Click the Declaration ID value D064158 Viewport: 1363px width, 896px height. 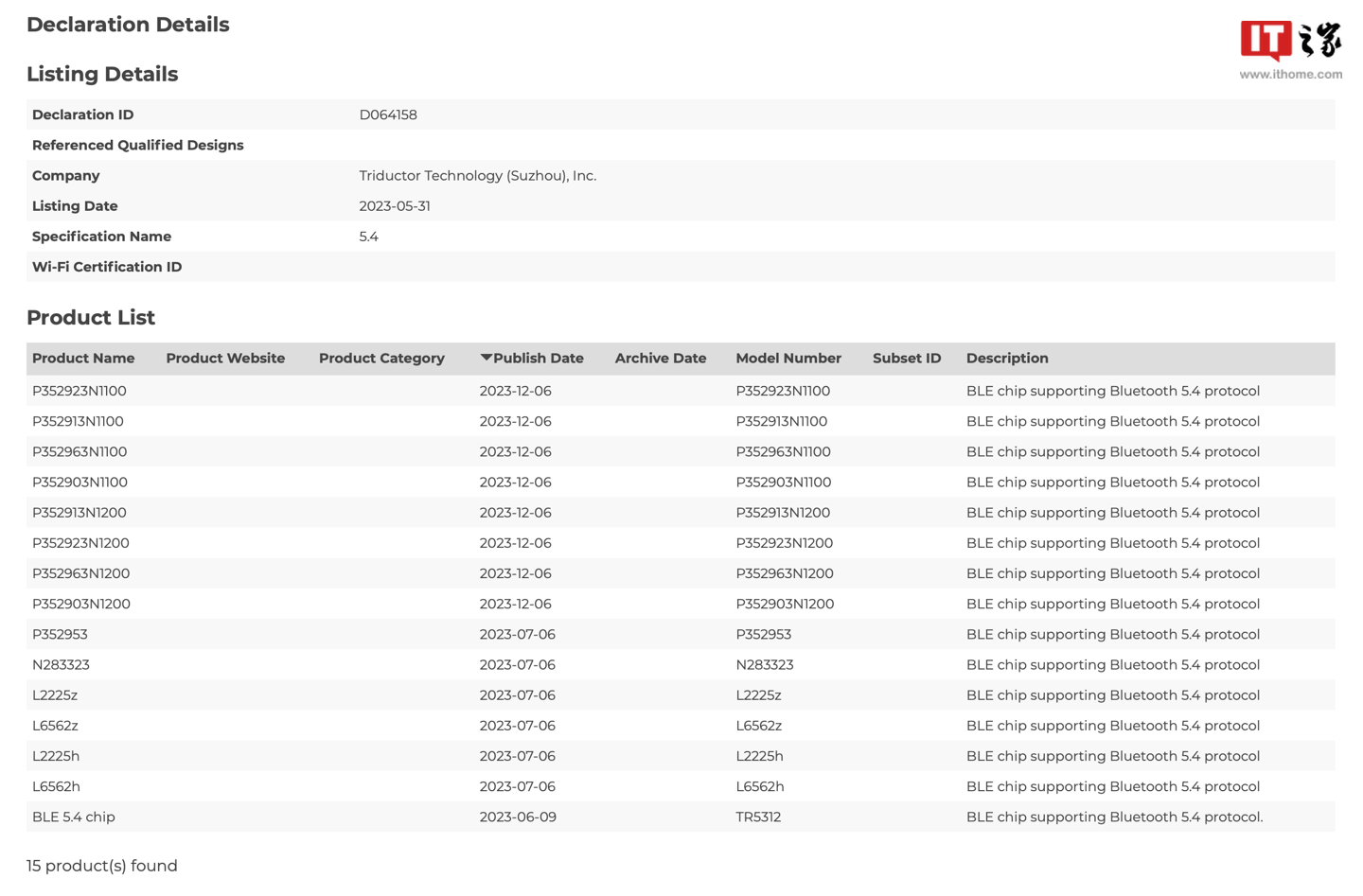click(x=387, y=115)
